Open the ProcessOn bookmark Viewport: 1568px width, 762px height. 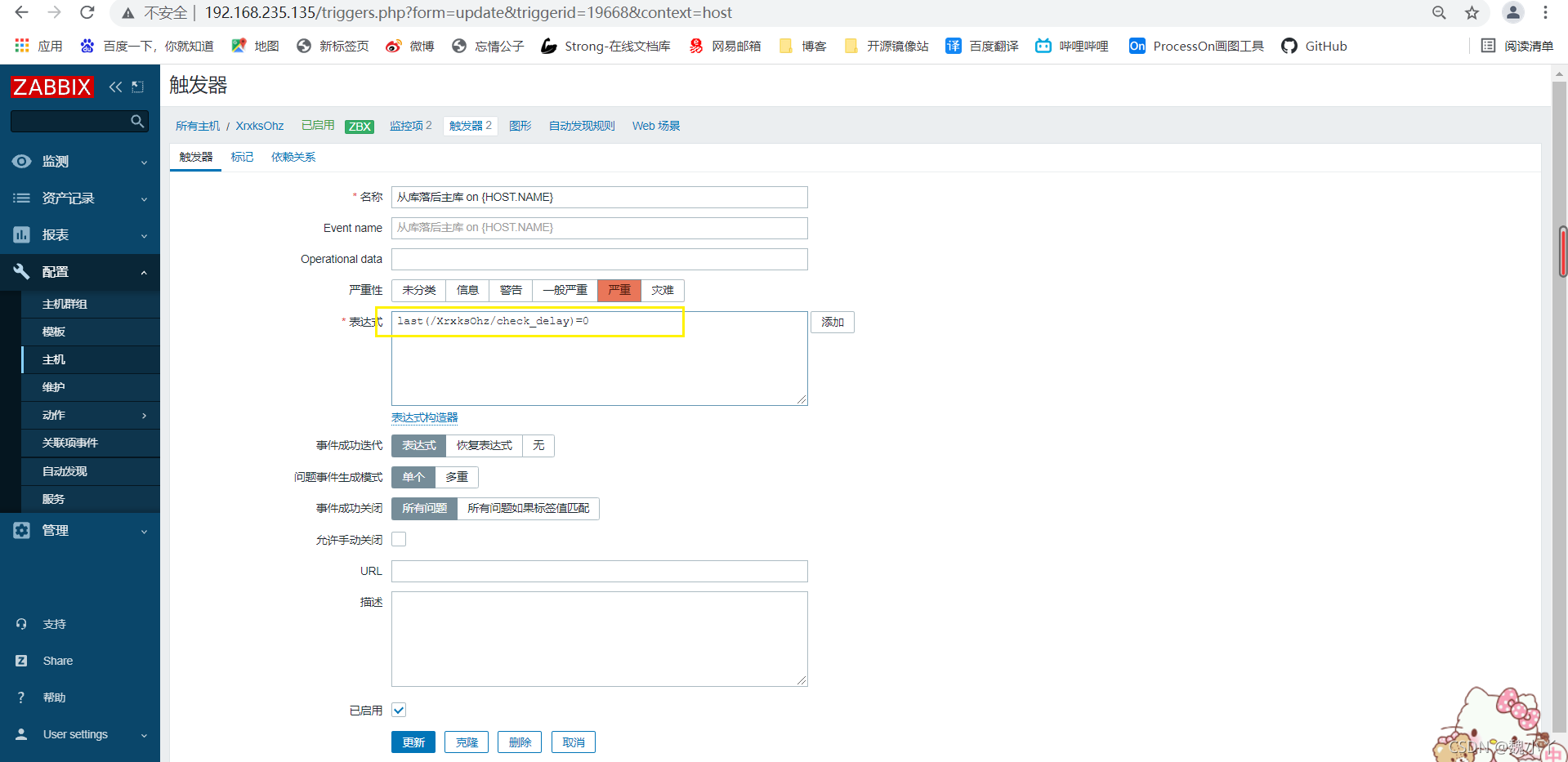[1197, 46]
